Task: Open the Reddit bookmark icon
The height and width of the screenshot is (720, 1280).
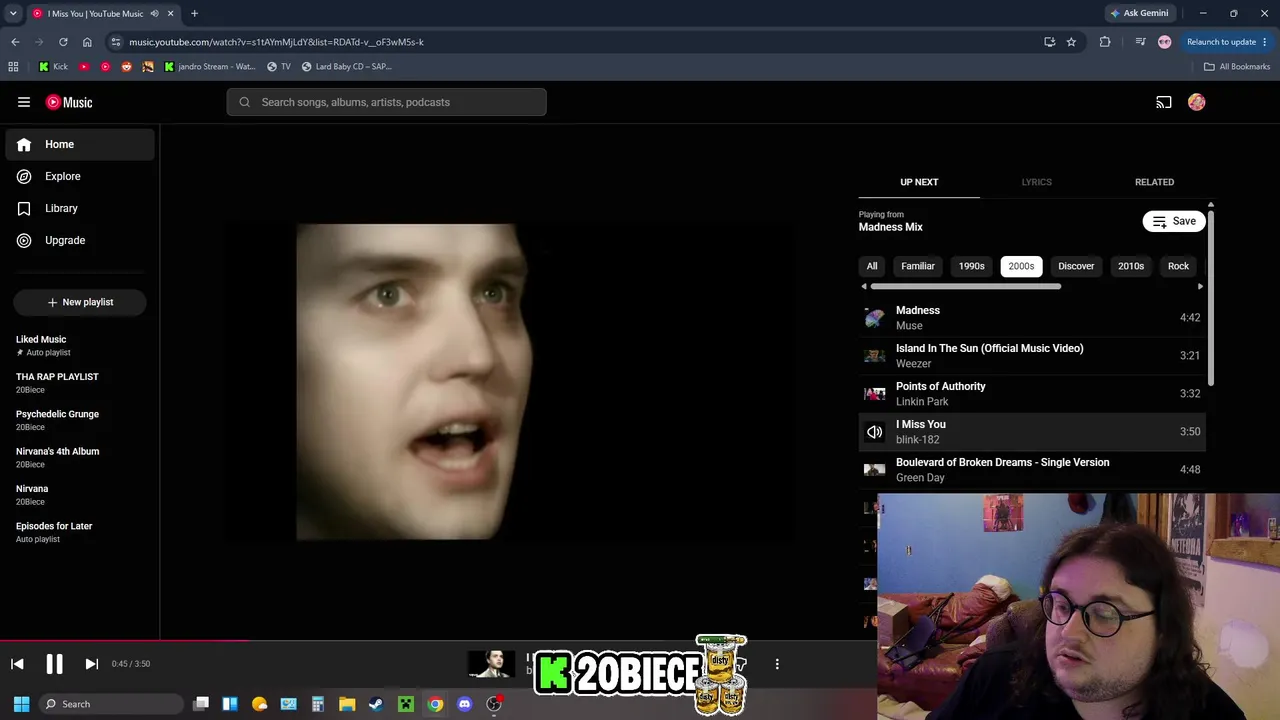Action: click(126, 67)
